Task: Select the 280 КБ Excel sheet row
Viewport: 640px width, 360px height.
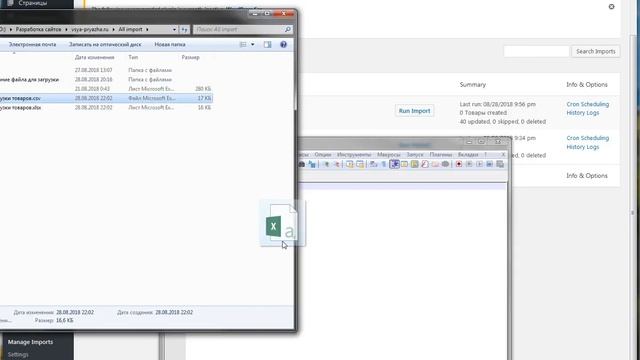Action: [106, 89]
